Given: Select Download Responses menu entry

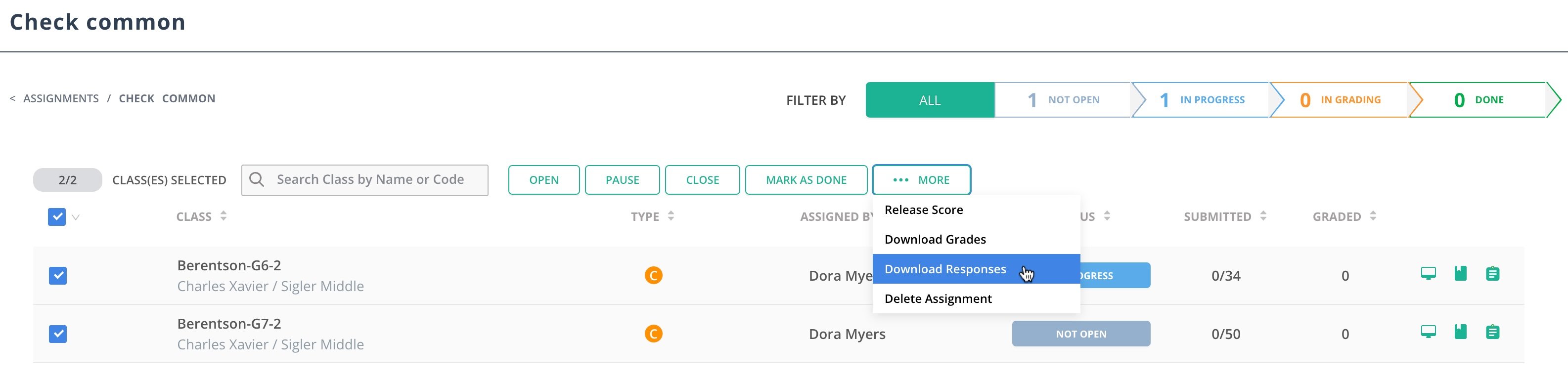Looking at the screenshot, I should point(976,269).
